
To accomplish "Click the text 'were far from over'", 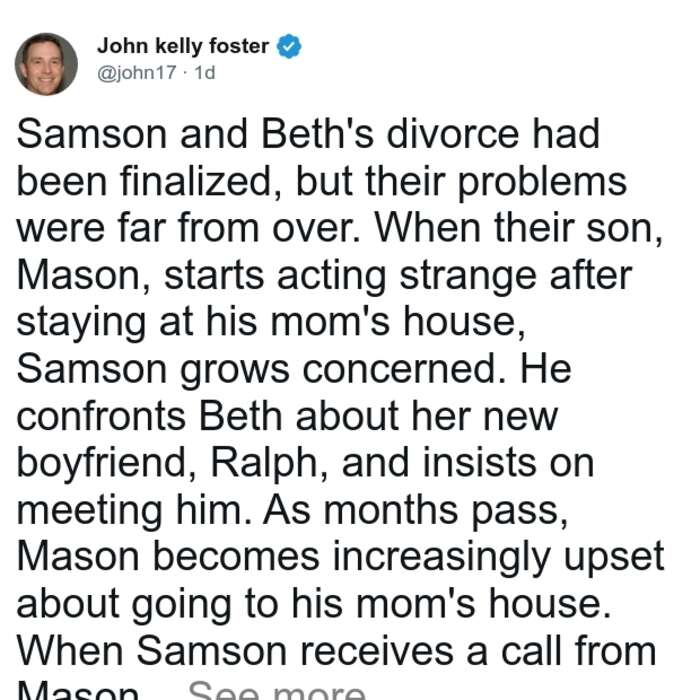I will [x=188, y=228].
